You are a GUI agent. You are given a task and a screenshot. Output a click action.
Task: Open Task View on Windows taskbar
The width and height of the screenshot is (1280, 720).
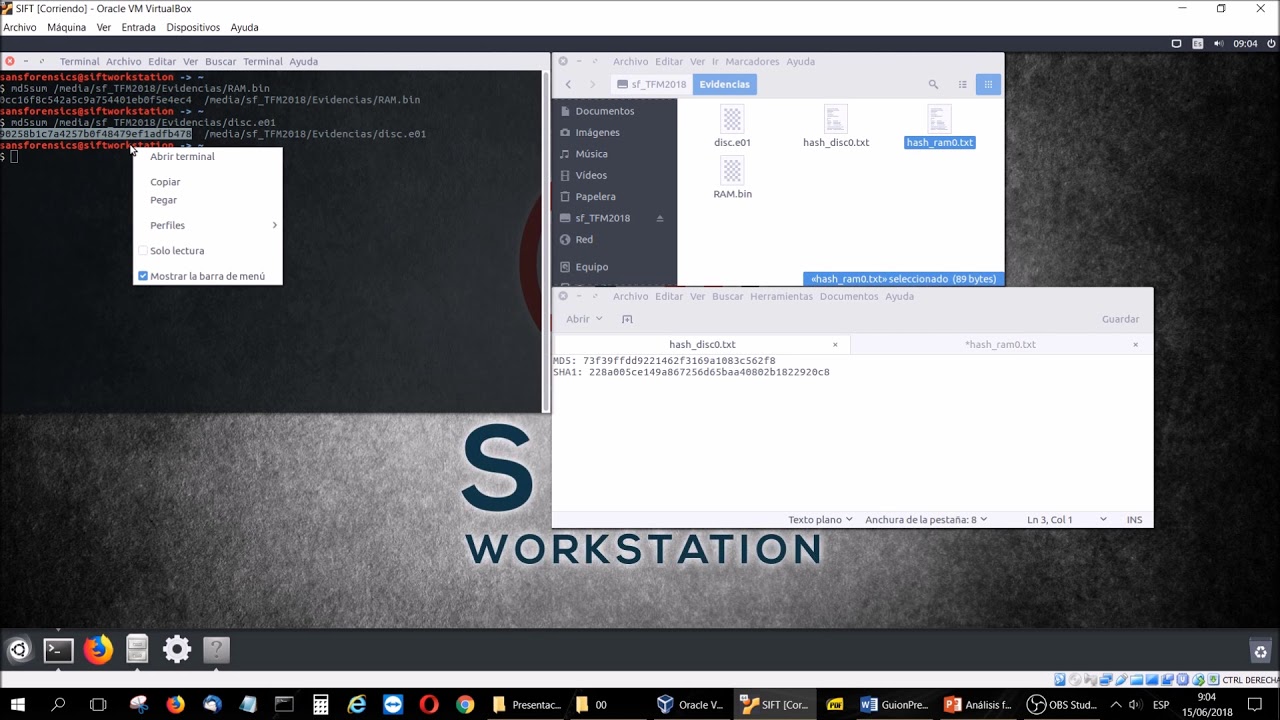(98, 705)
